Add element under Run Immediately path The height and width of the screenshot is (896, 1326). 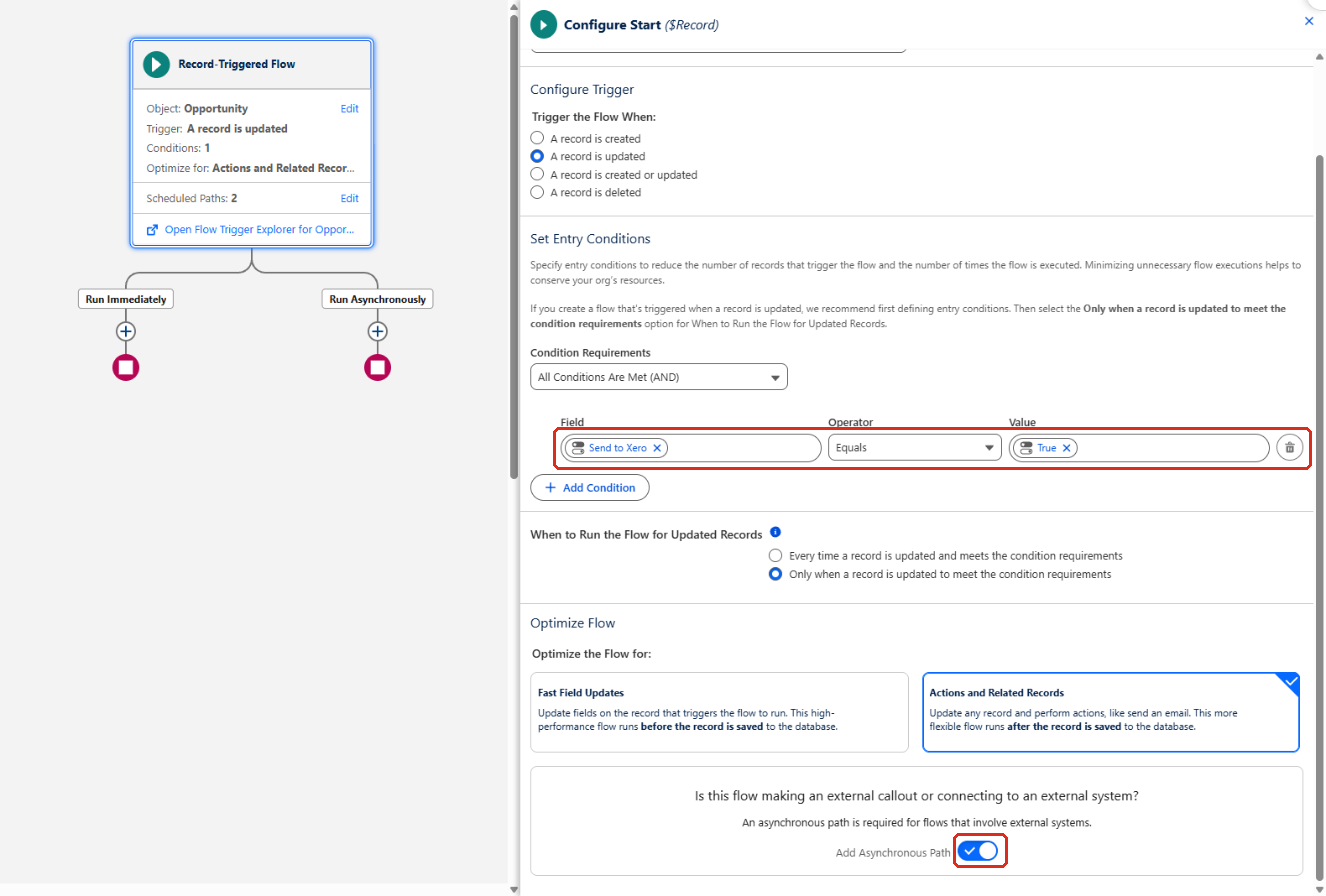tap(126, 331)
